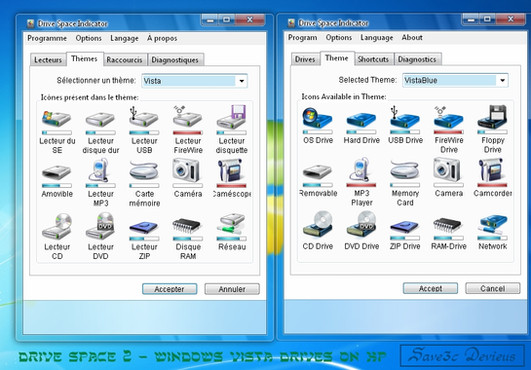Viewport: 531px width, 370px height.
Task: Switch to the Raccourcis tab
Action: pos(124,60)
